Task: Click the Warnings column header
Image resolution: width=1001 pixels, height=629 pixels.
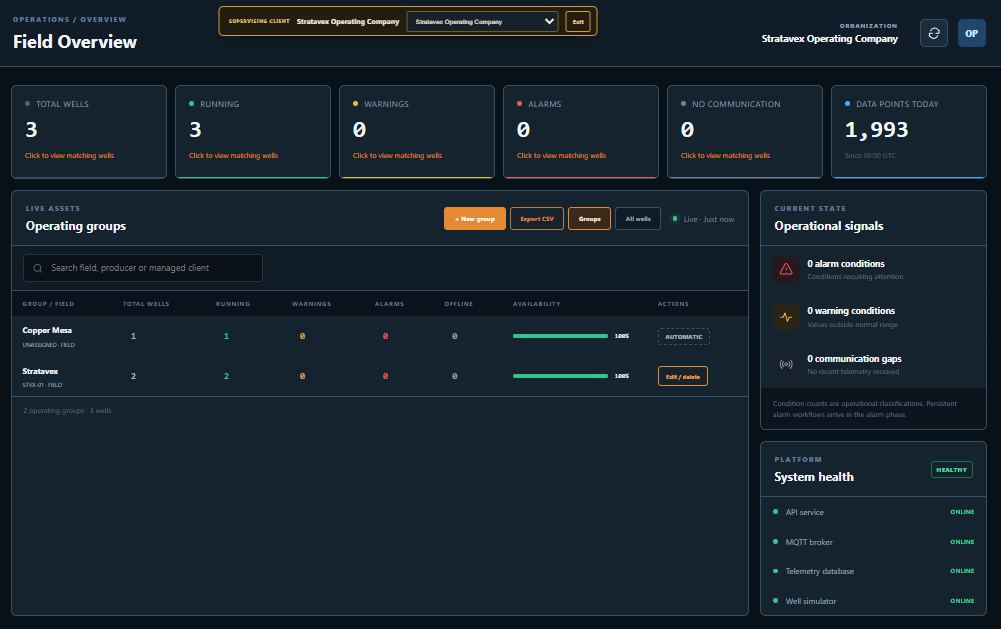Action: tap(312, 304)
